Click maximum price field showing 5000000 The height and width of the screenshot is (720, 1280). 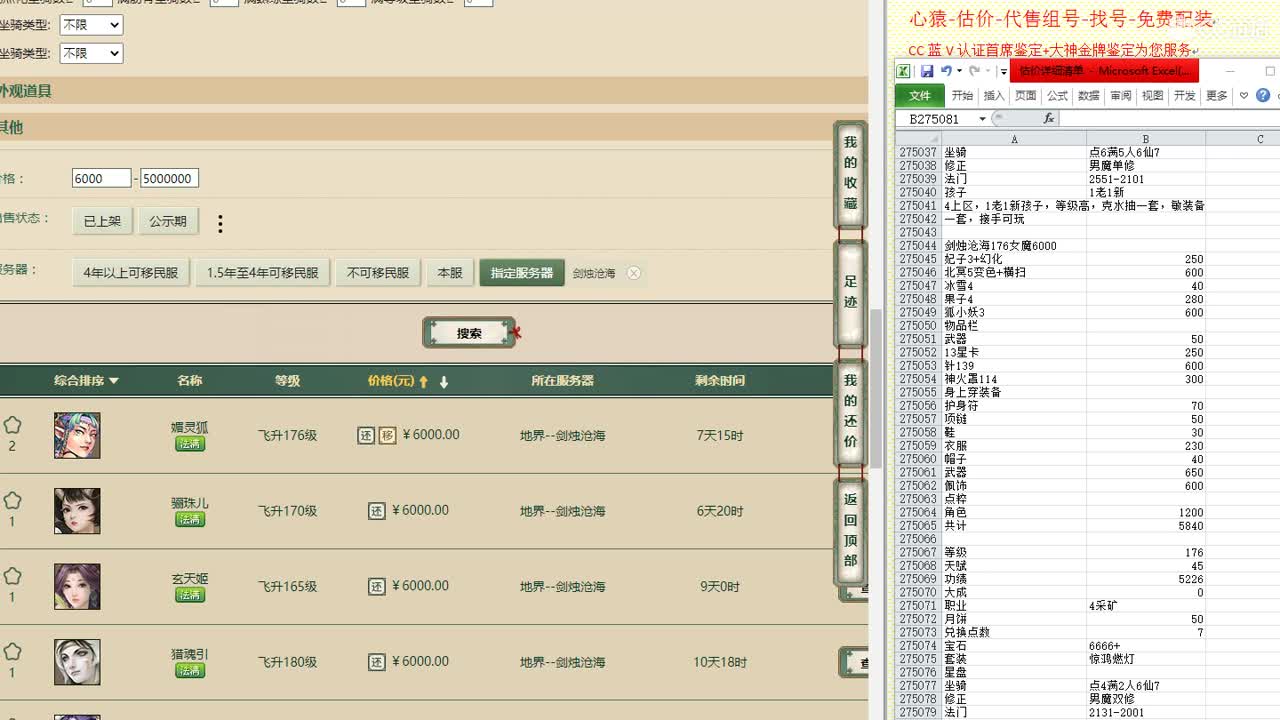point(169,178)
